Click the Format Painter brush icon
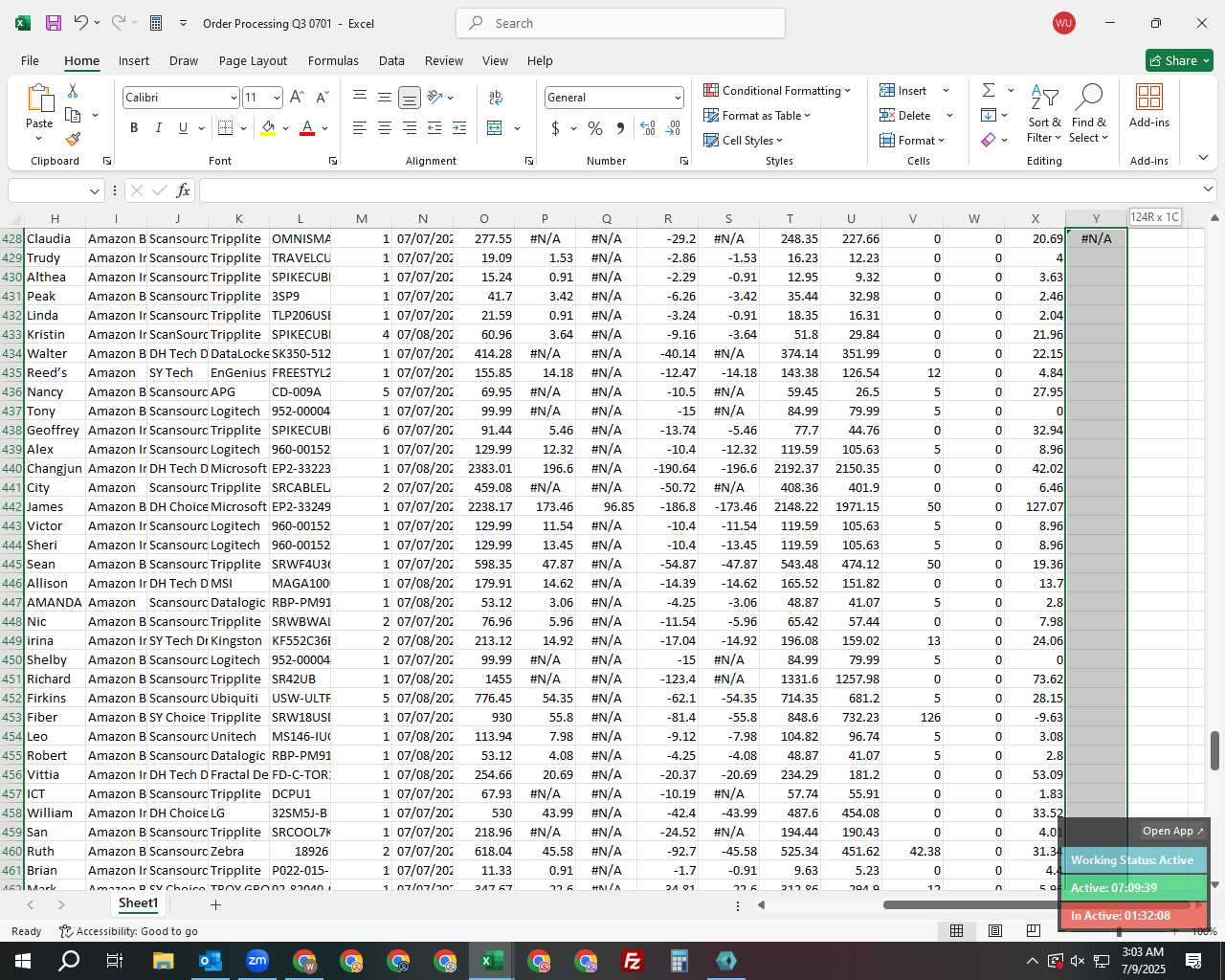Viewport: 1225px width, 980px height. (x=73, y=139)
